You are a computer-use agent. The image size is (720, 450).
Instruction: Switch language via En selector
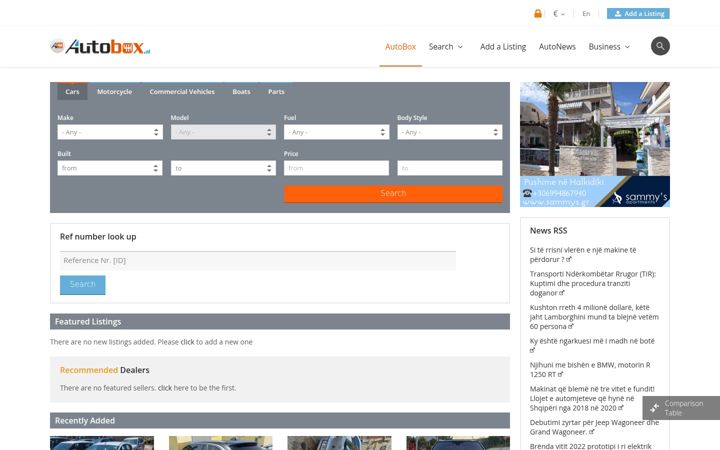click(586, 14)
